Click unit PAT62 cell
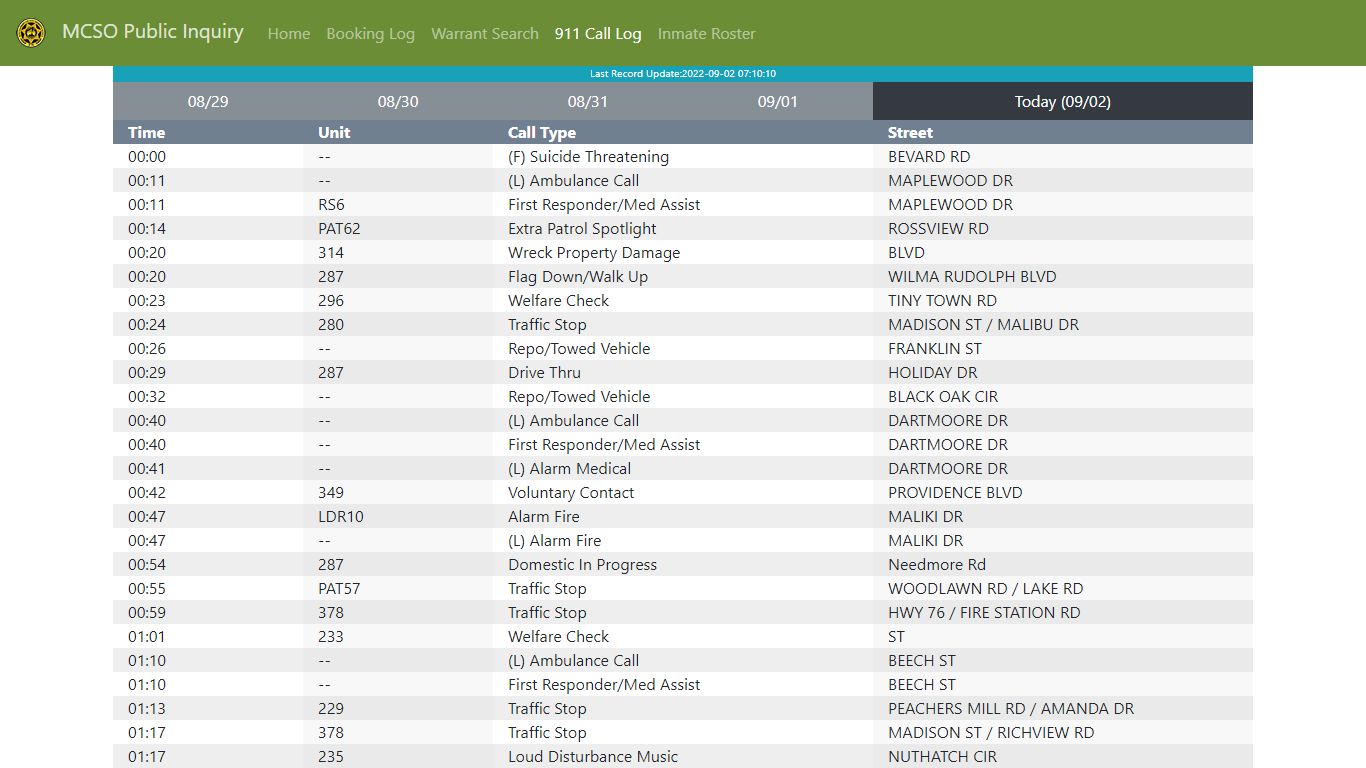The image size is (1366, 768). point(398,228)
